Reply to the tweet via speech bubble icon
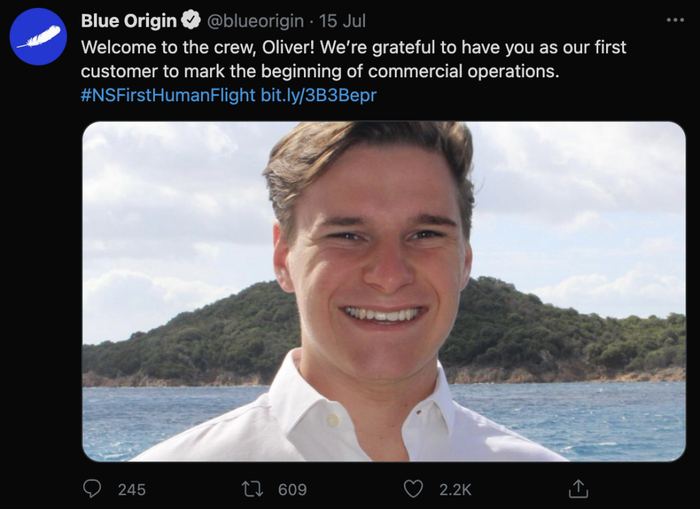 point(92,489)
